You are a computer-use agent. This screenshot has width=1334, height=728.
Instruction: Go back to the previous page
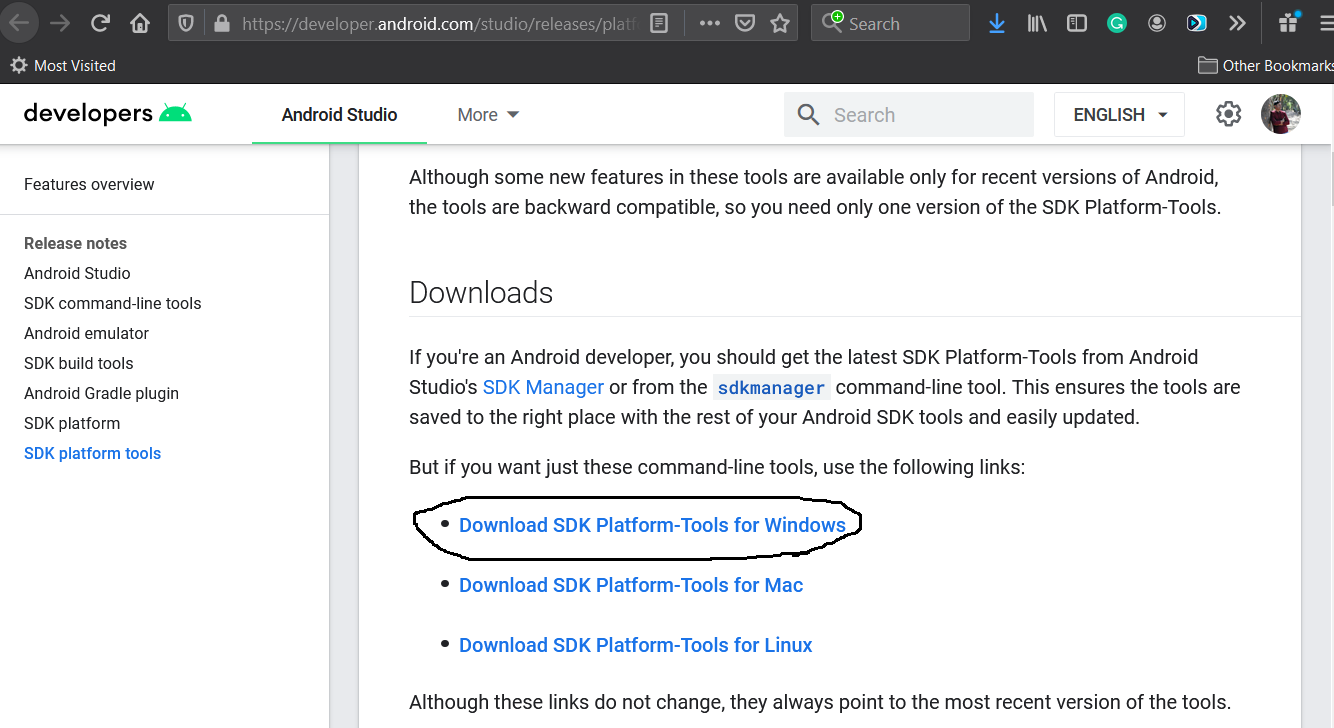click(x=19, y=23)
